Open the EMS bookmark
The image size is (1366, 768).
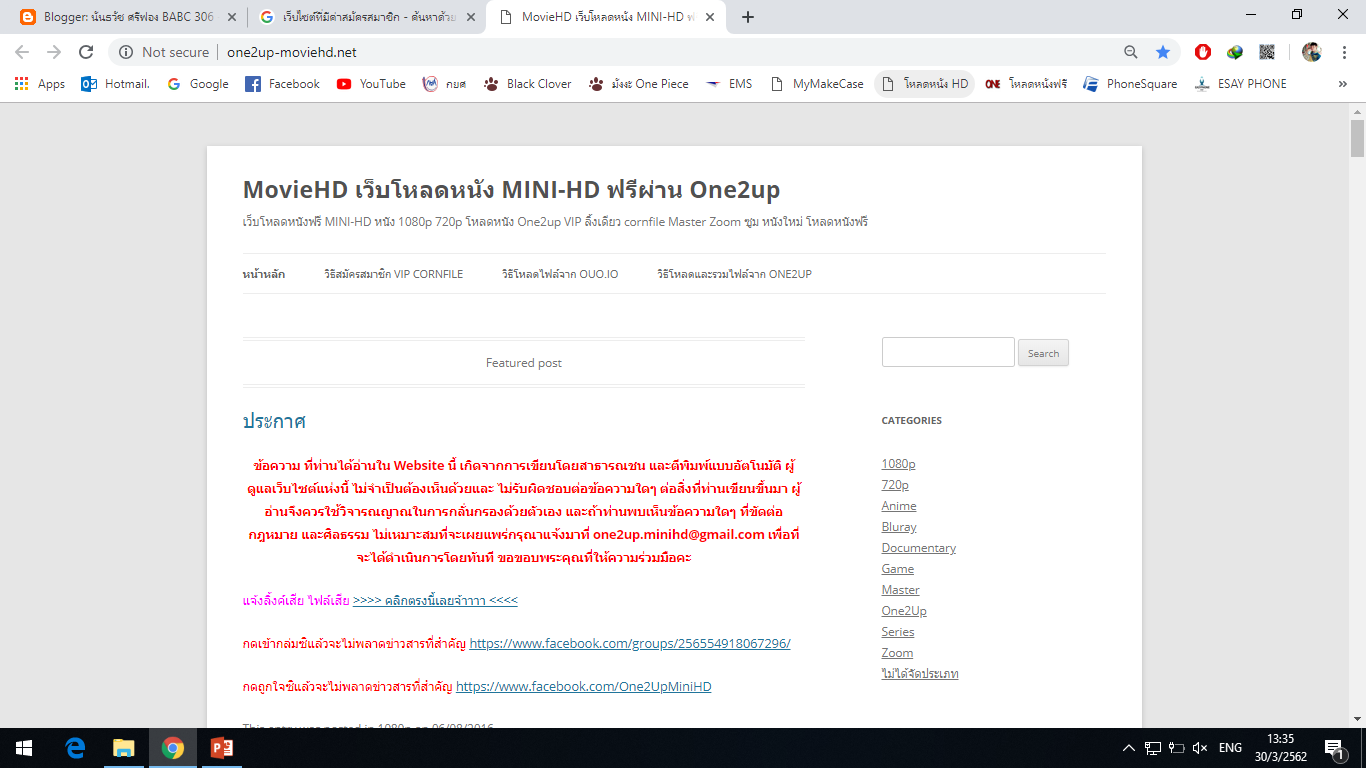click(729, 84)
